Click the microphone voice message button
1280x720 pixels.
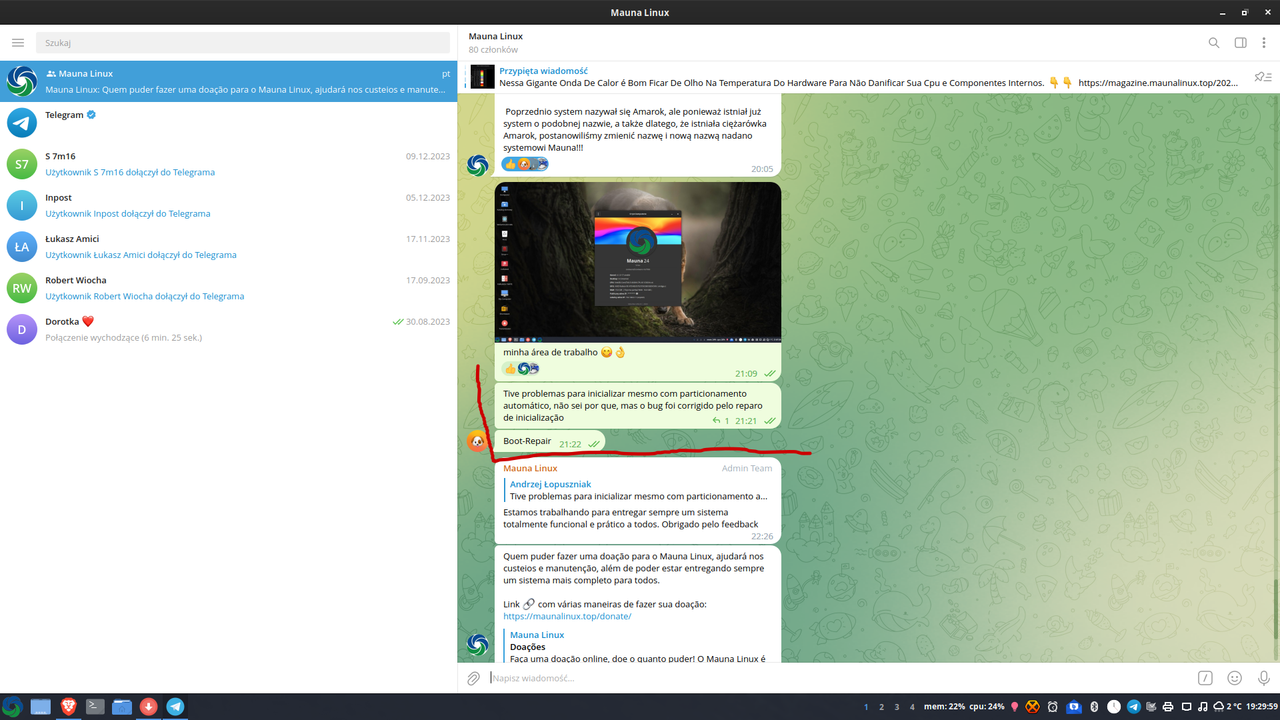tap(1264, 678)
